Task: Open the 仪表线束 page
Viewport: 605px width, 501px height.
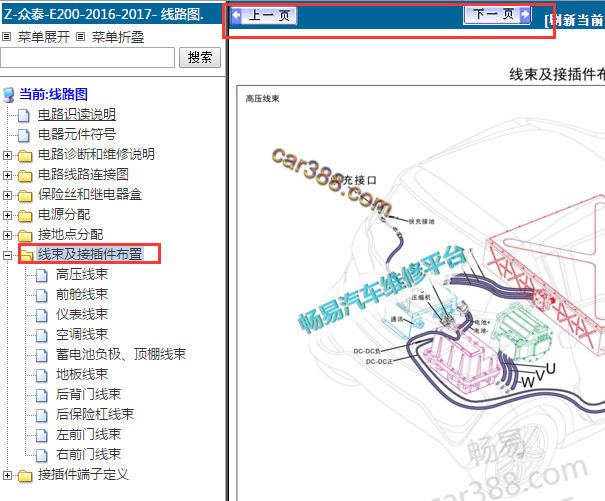Action: click(82, 314)
